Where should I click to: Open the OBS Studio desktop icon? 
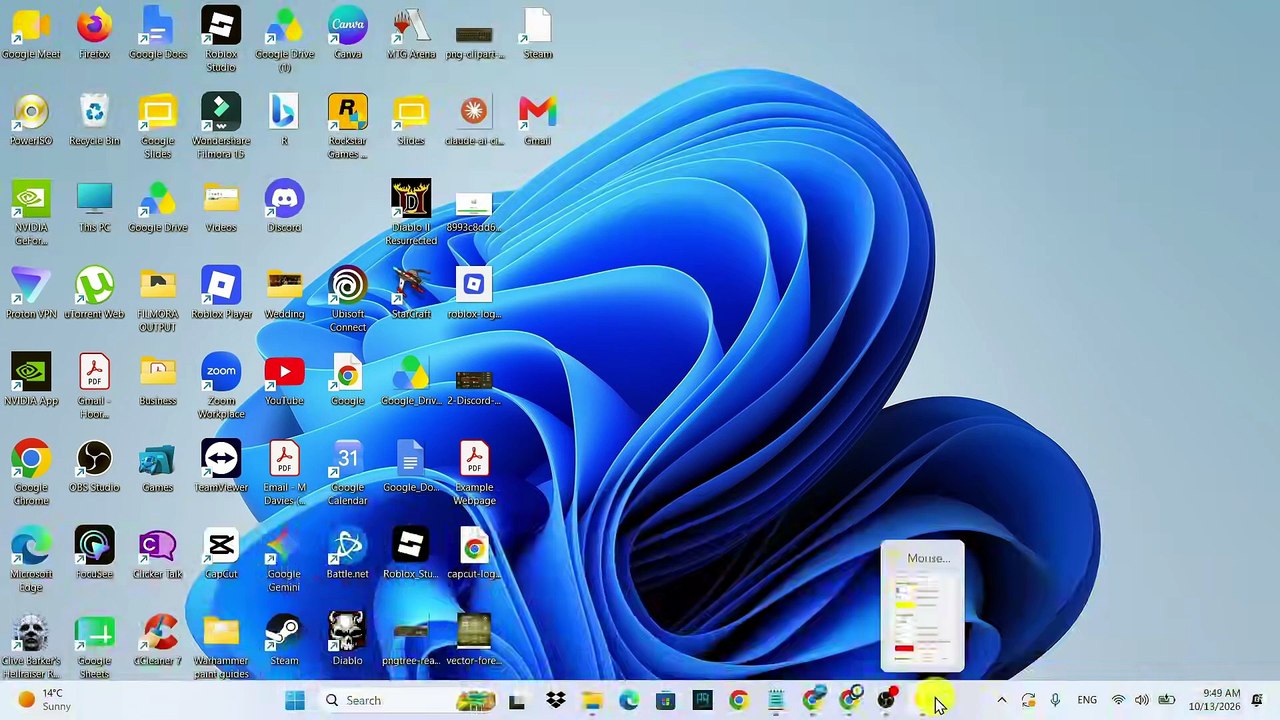click(x=94, y=467)
